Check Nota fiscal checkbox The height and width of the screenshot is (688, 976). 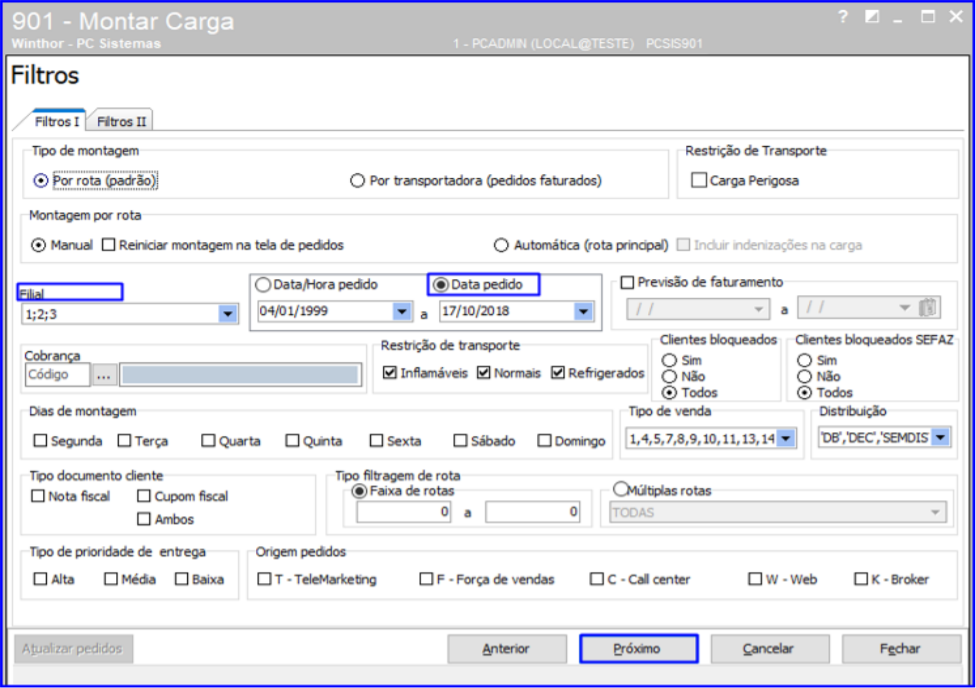(38, 496)
